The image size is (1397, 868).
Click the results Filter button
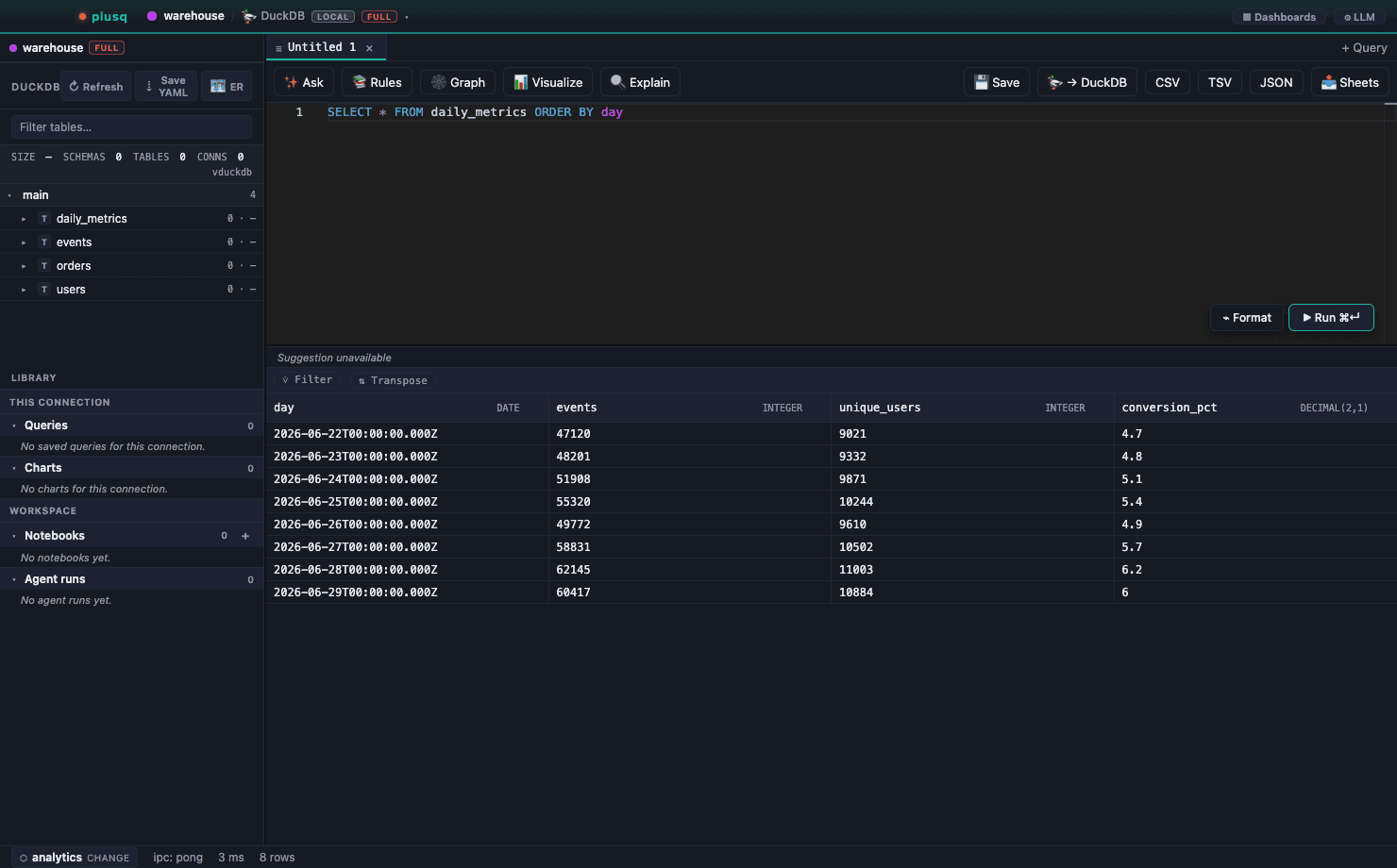click(x=308, y=380)
